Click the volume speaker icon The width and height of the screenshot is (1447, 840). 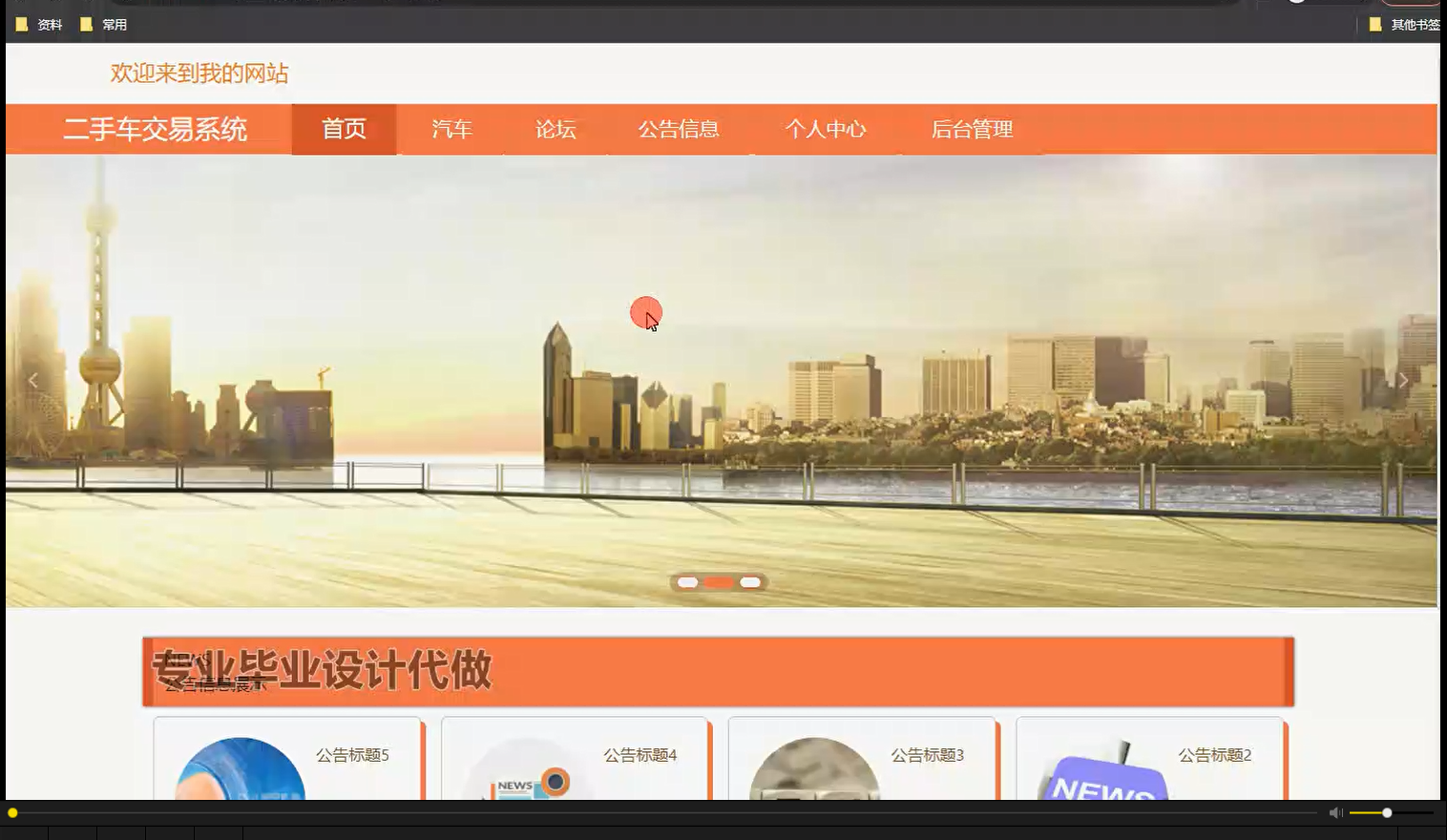(1335, 811)
